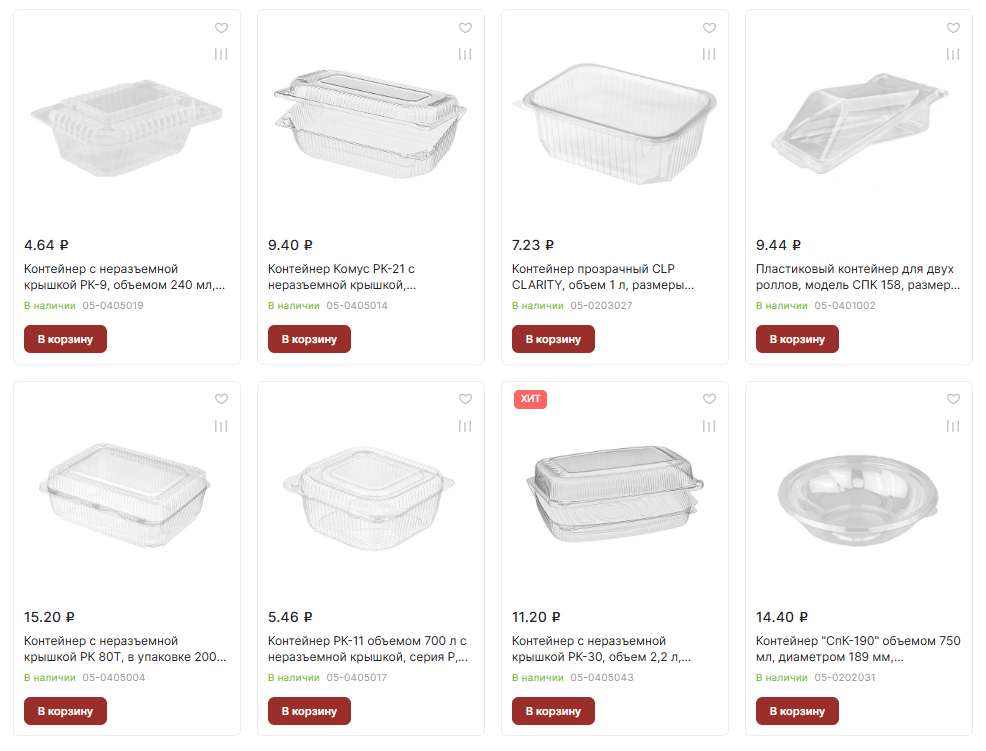Heart the PK 80T container card

221,399
